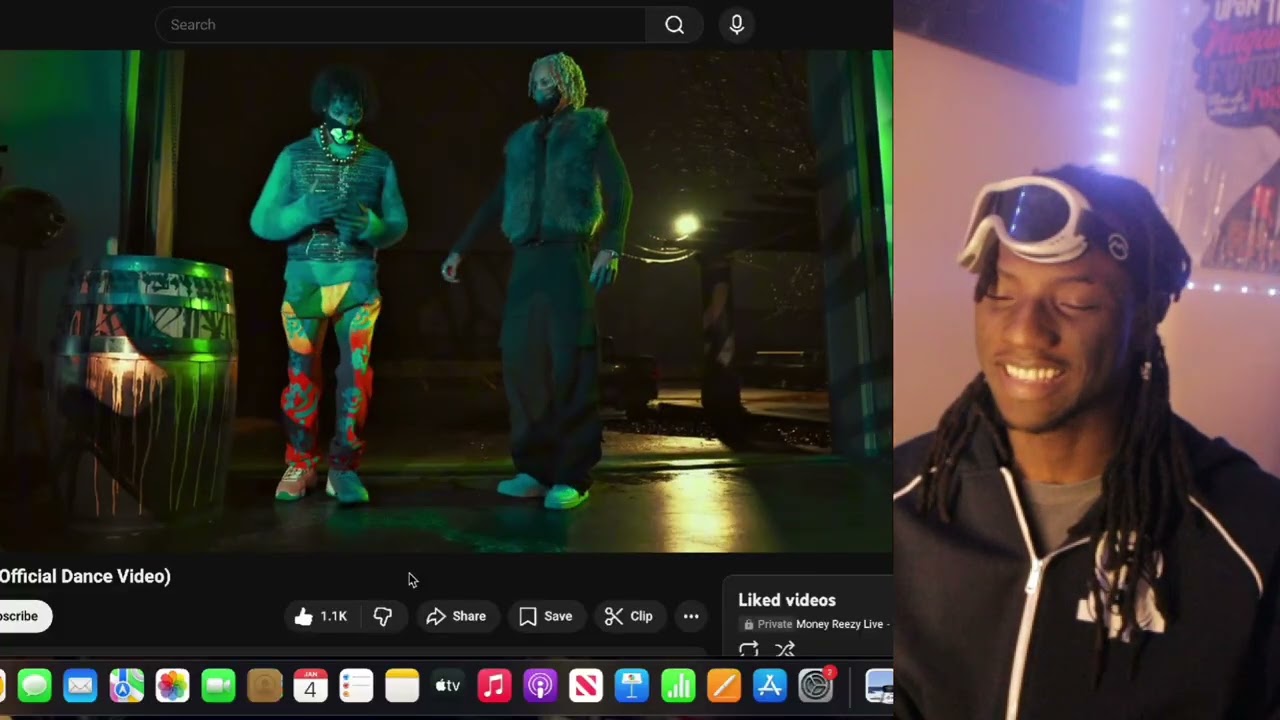The width and height of the screenshot is (1280, 720).
Task: Save the video to a playlist
Action: 546,616
